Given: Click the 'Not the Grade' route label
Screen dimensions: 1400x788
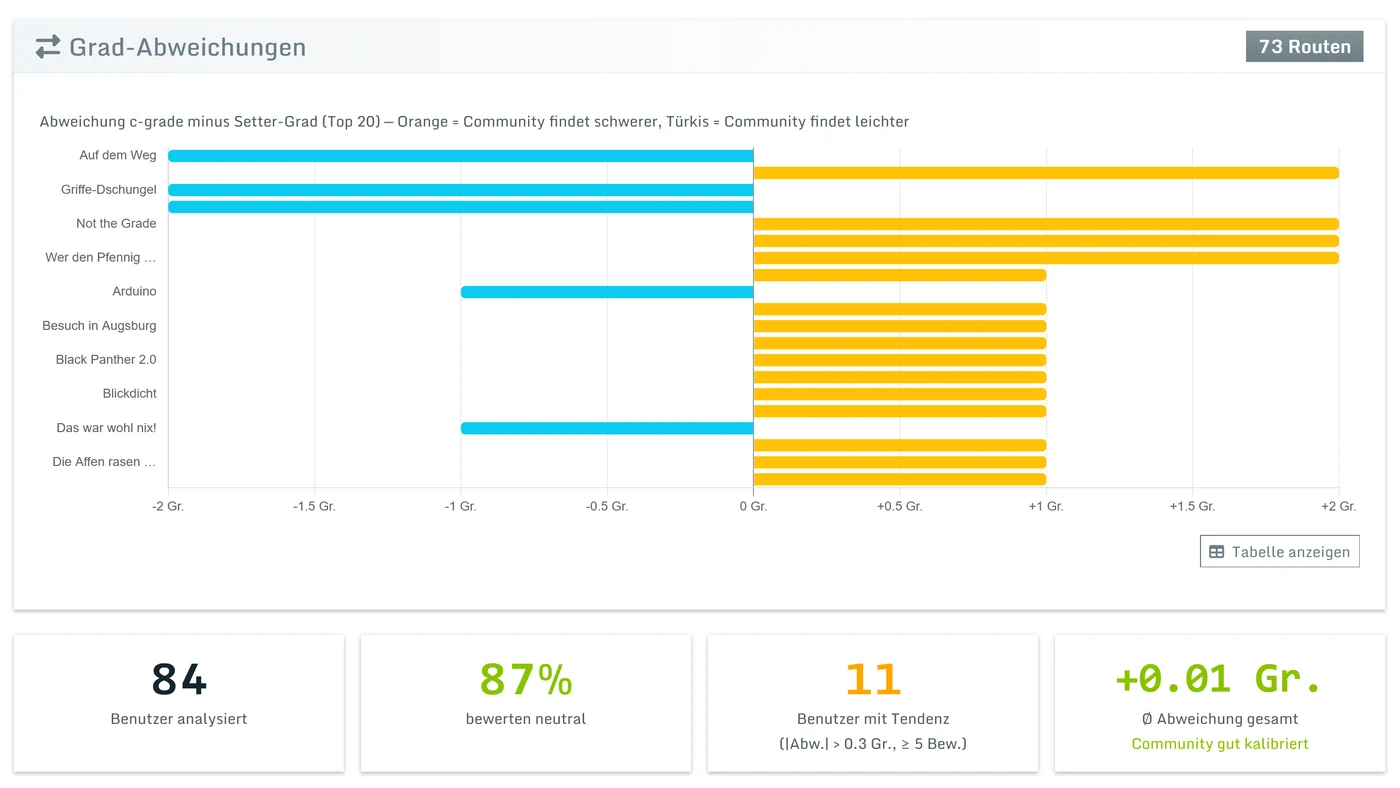Looking at the screenshot, I should tap(116, 224).
